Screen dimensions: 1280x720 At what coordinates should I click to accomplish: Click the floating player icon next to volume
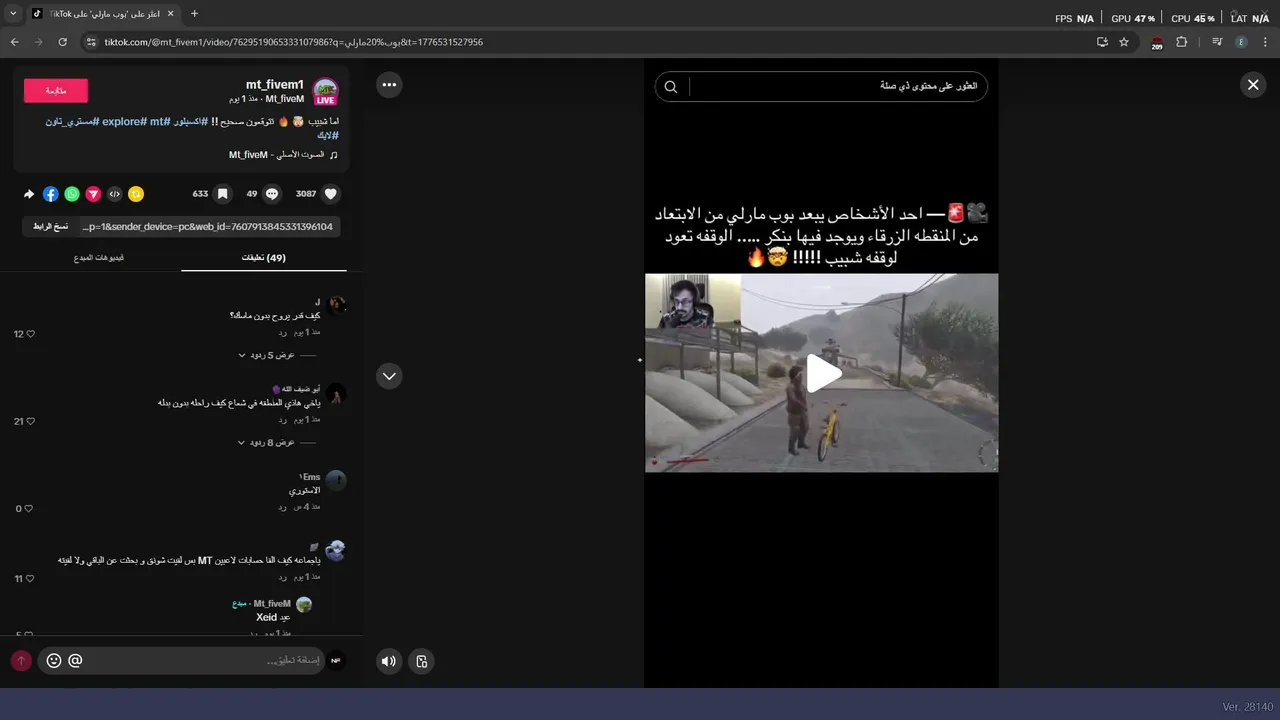pyautogui.click(x=422, y=661)
